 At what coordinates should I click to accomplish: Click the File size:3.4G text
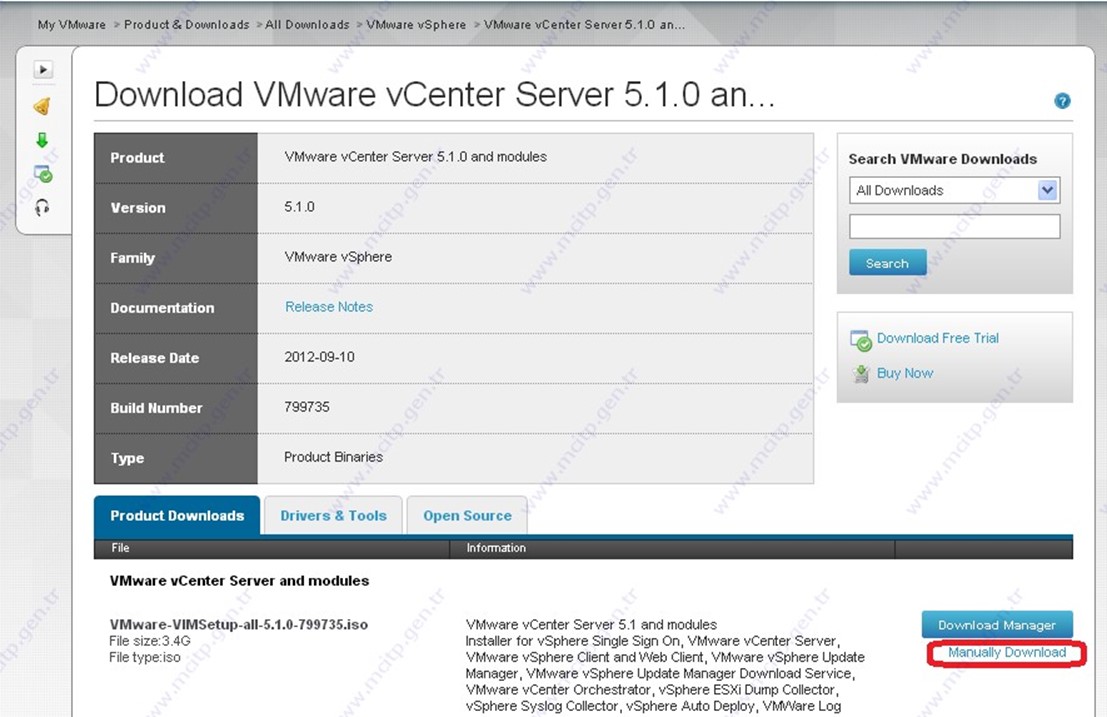point(150,641)
